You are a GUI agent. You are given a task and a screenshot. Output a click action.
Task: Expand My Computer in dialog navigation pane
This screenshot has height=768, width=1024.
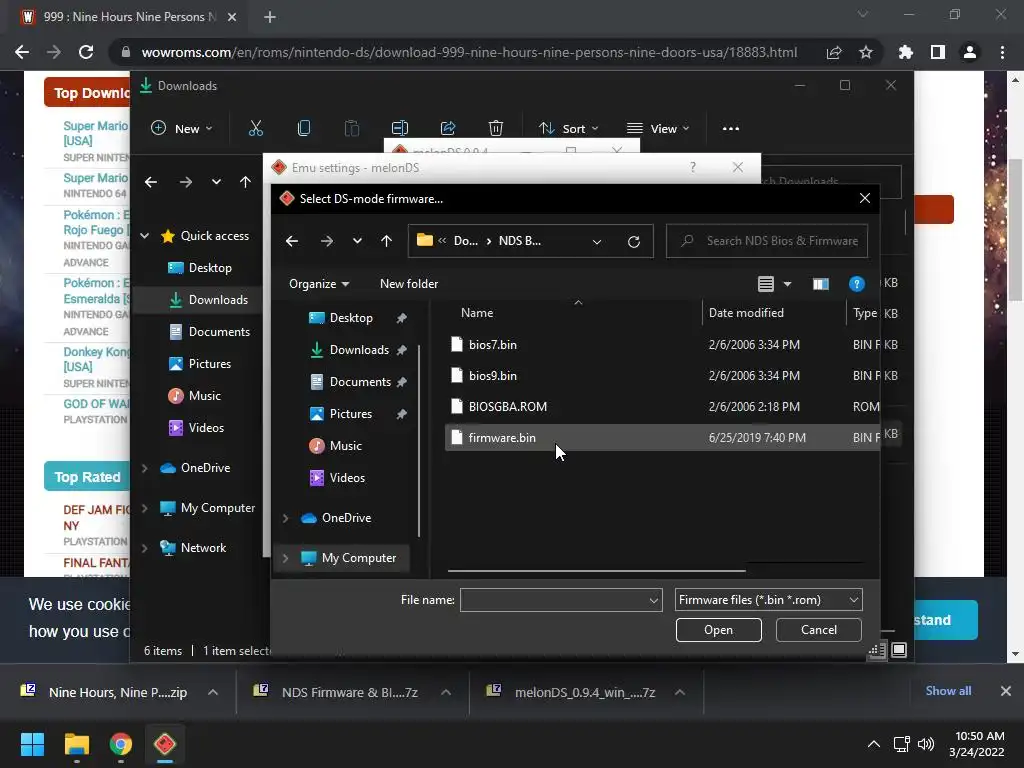285,558
